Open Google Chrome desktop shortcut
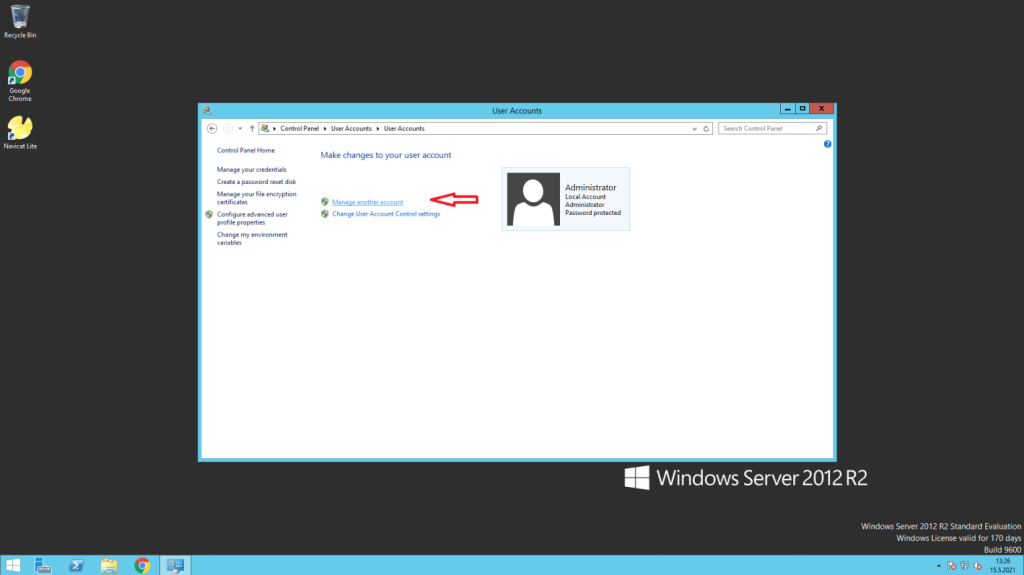Viewport: 1024px width, 575px height. [x=20, y=81]
